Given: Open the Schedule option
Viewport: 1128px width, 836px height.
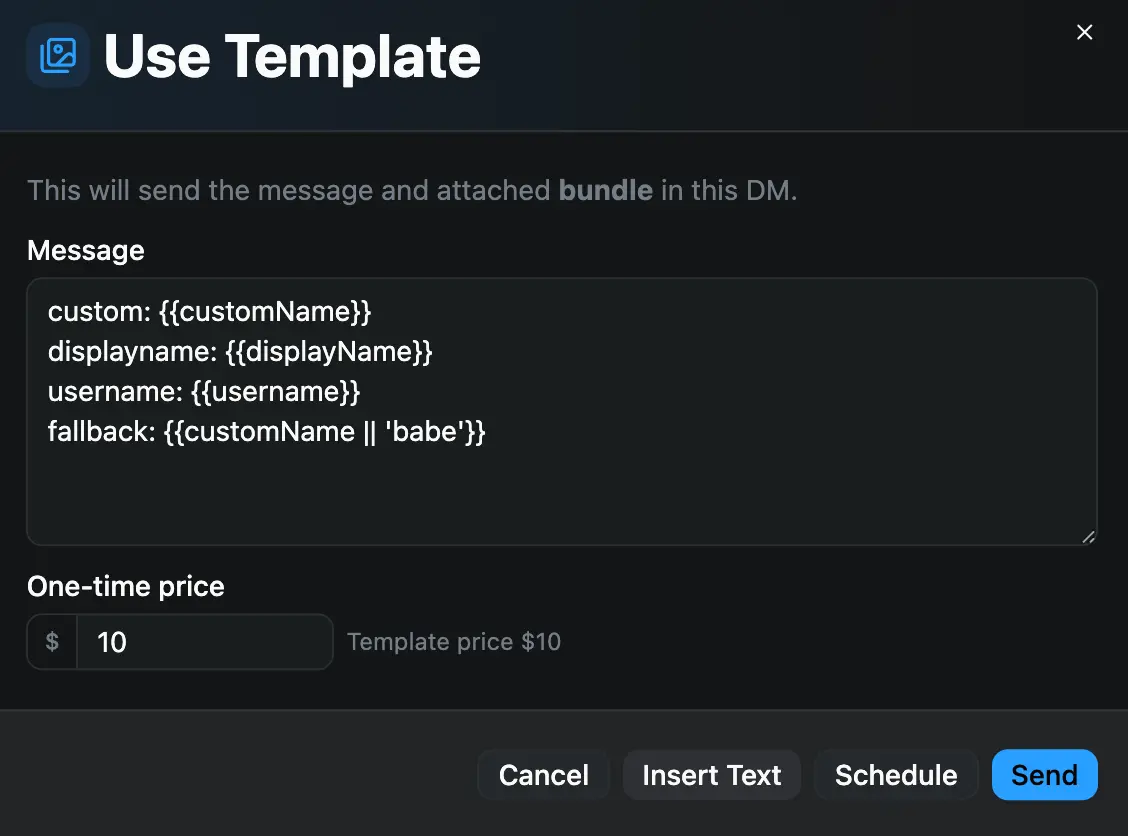Looking at the screenshot, I should point(895,774).
